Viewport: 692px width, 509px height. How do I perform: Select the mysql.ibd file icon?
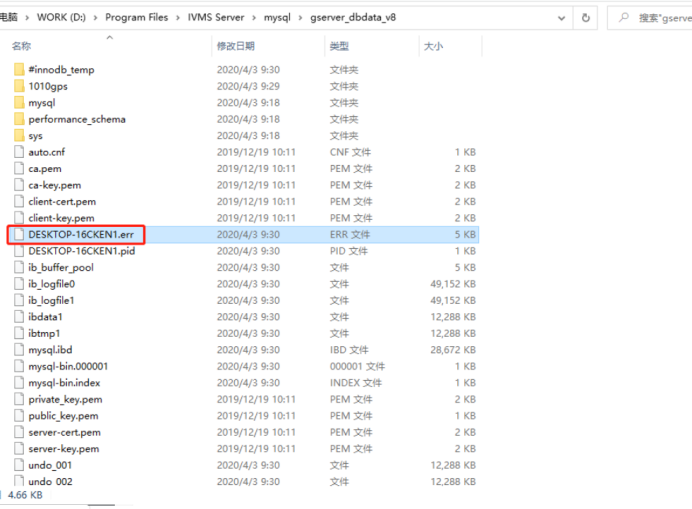19,350
